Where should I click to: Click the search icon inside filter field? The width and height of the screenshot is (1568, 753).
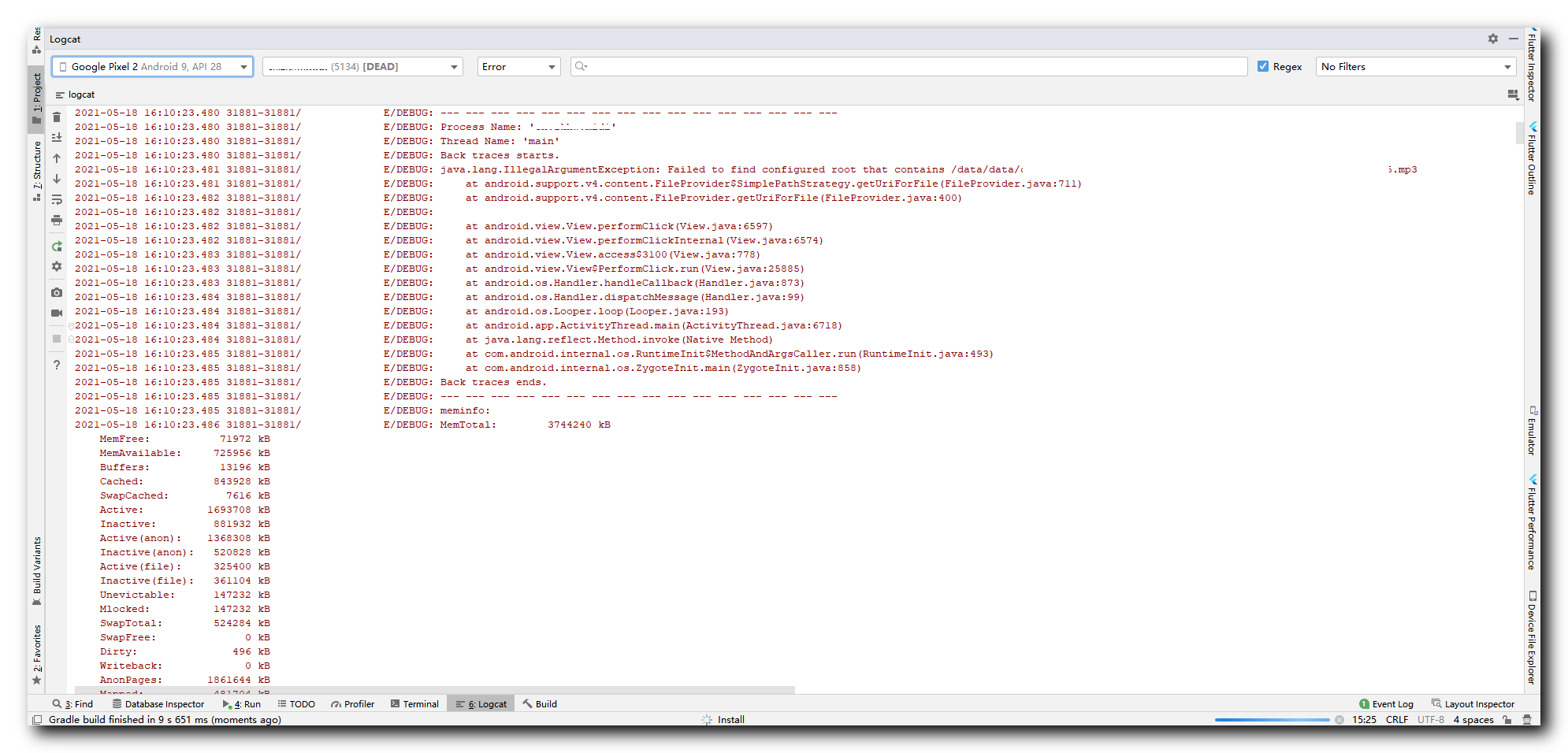click(581, 67)
